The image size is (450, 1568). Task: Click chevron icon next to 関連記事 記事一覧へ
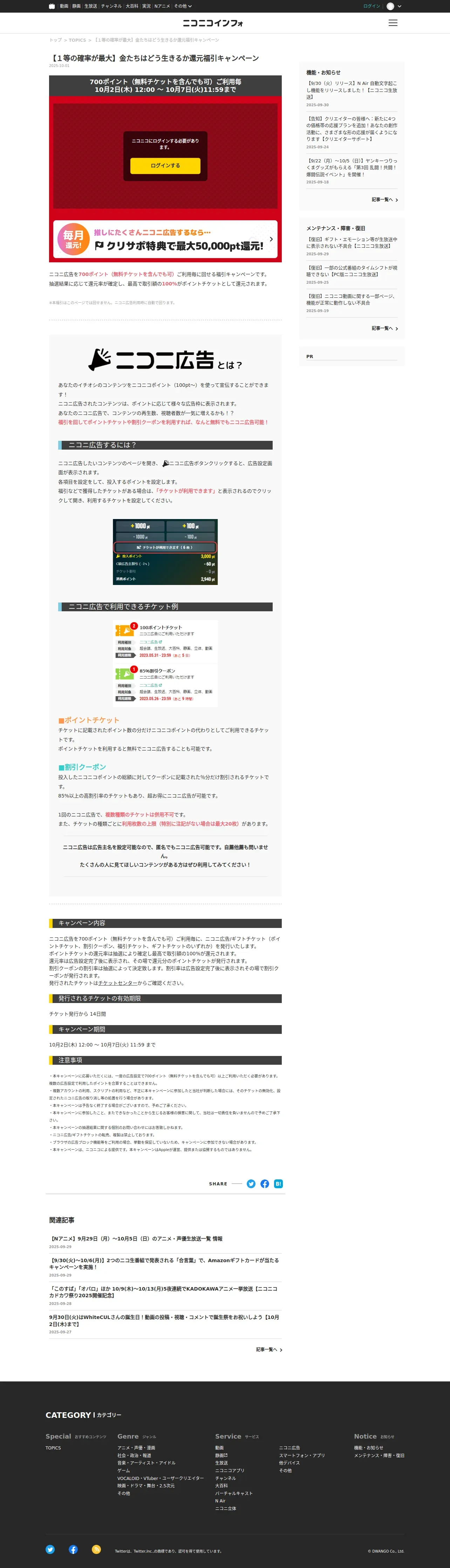click(280, 1350)
